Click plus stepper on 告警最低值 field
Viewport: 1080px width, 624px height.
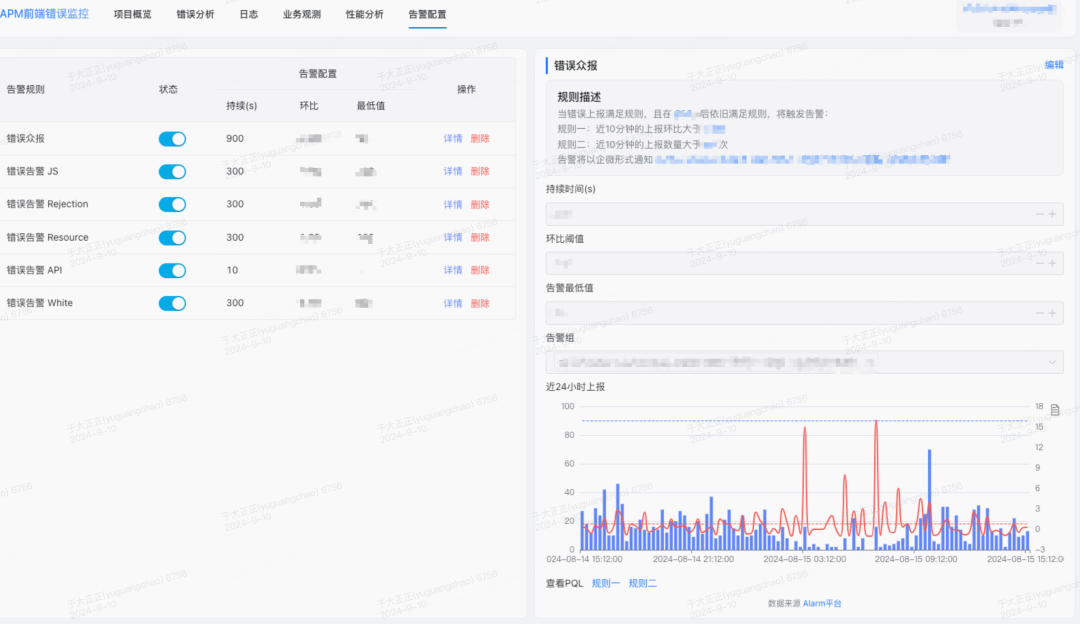coord(1052,313)
